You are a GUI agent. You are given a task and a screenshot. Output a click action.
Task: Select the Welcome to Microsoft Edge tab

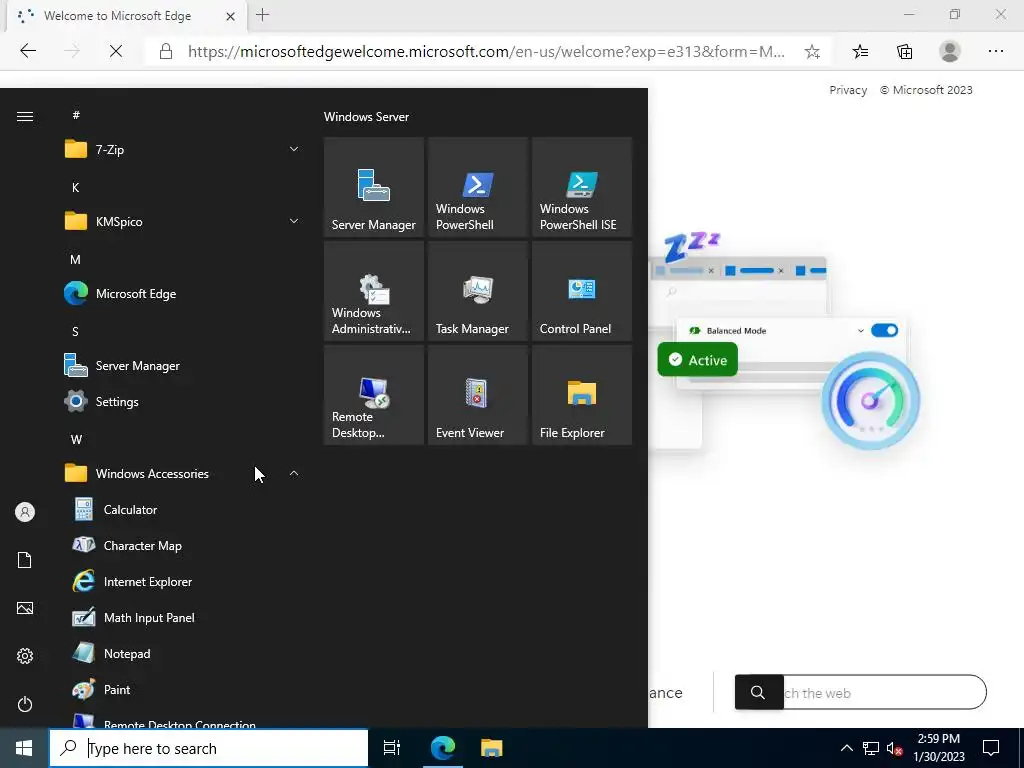[127, 16]
